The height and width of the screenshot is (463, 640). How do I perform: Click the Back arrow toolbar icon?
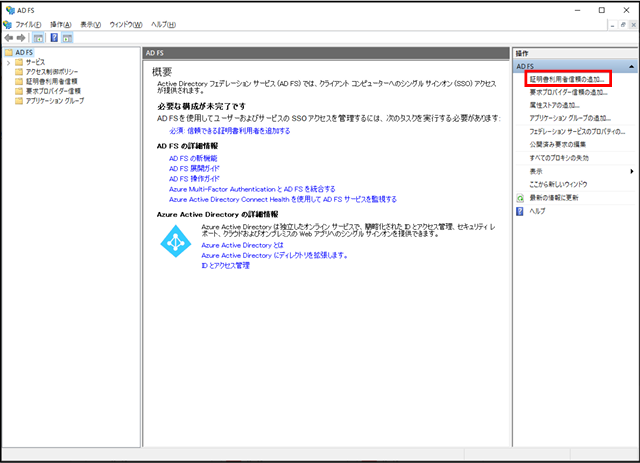pos(9,38)
